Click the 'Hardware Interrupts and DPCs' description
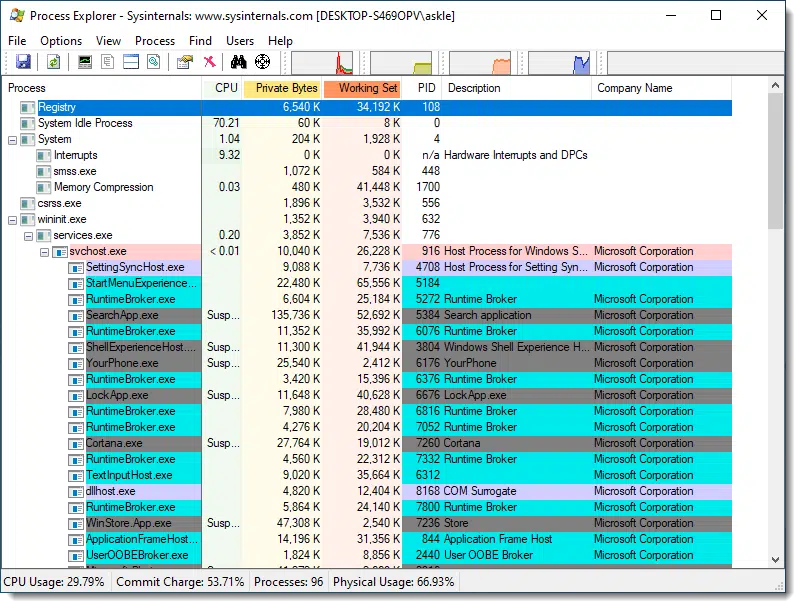The image size is (801, 608). [516, 155]
